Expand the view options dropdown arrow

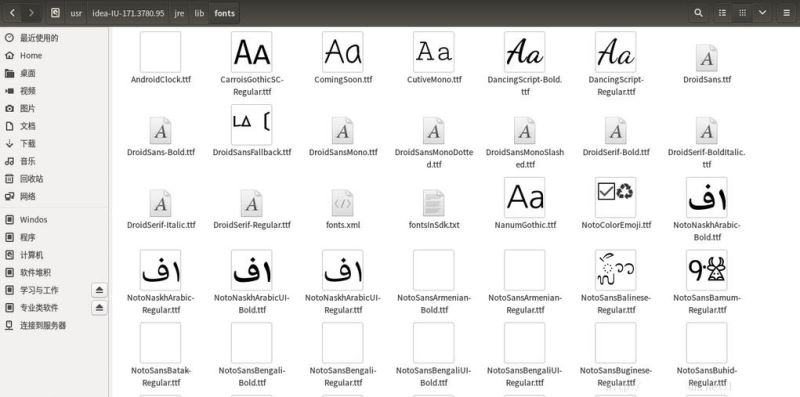point(762,13)
